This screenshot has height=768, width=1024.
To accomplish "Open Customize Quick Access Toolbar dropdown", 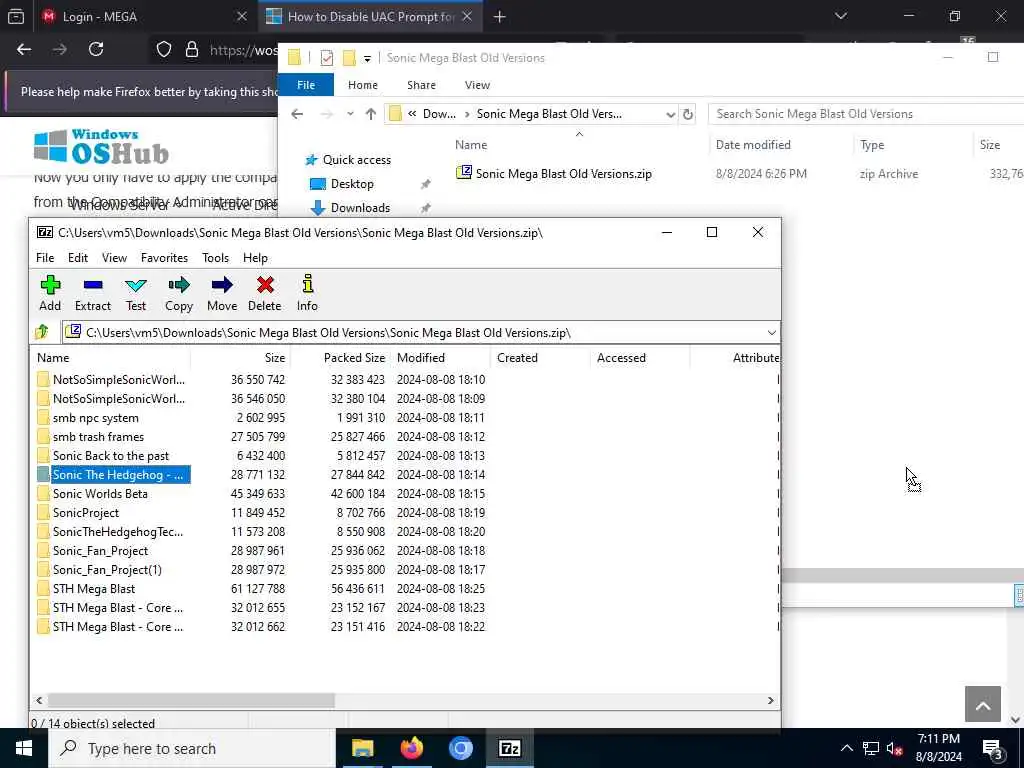I will [x=368, y=58].
